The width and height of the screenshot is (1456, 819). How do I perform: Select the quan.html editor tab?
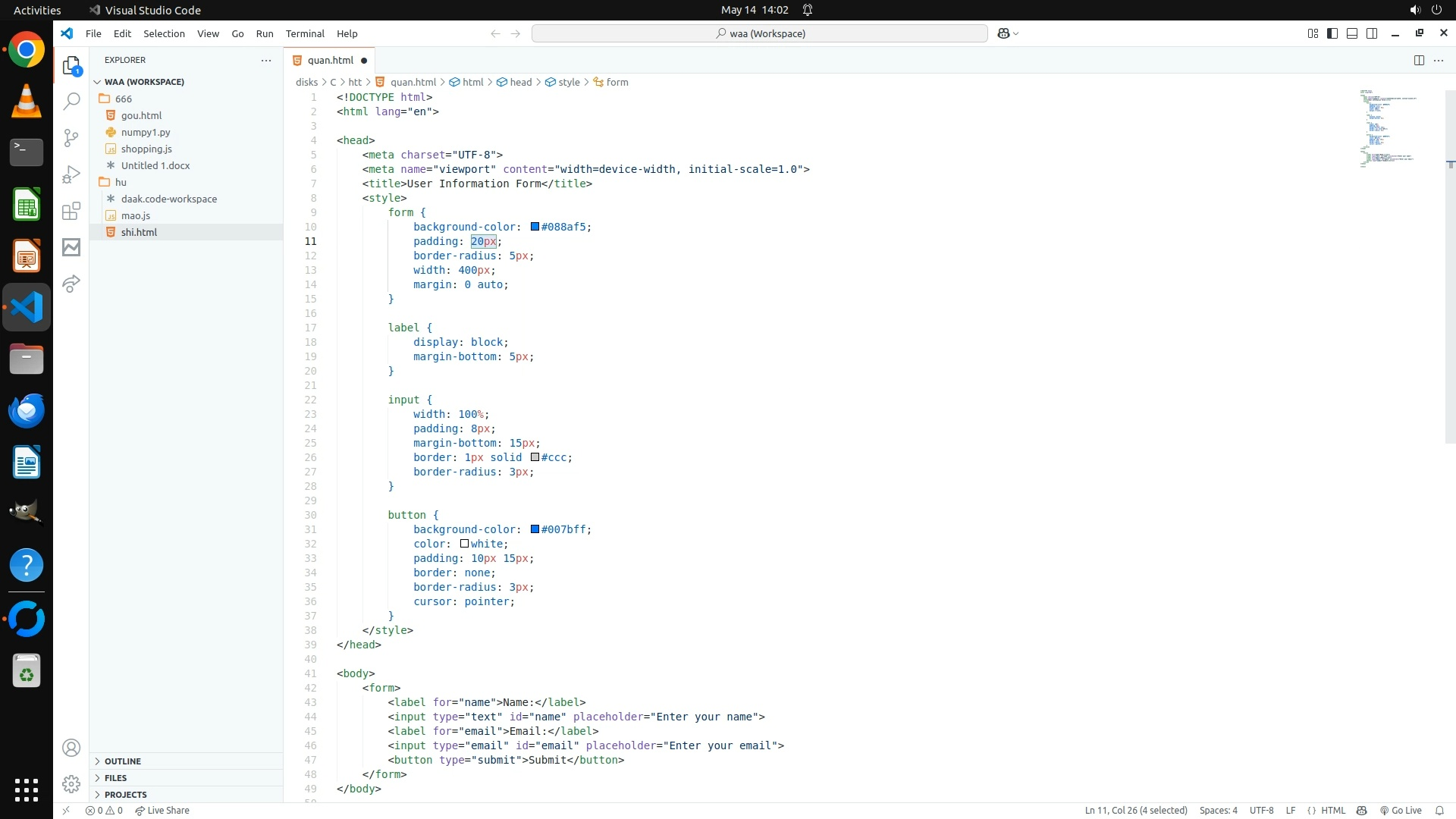point(330,60)
